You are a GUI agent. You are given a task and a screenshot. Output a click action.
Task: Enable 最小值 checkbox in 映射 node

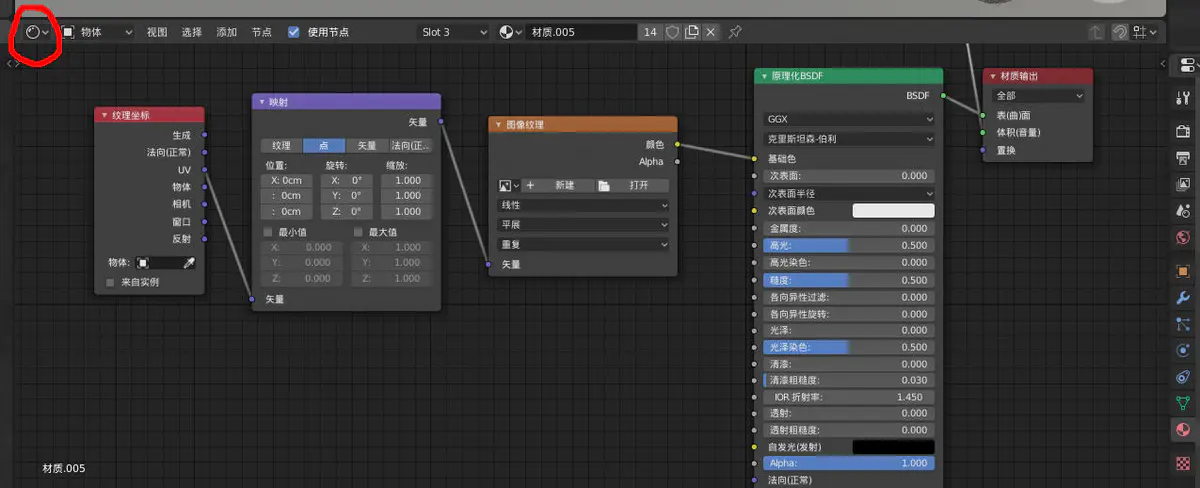[268, 232]
